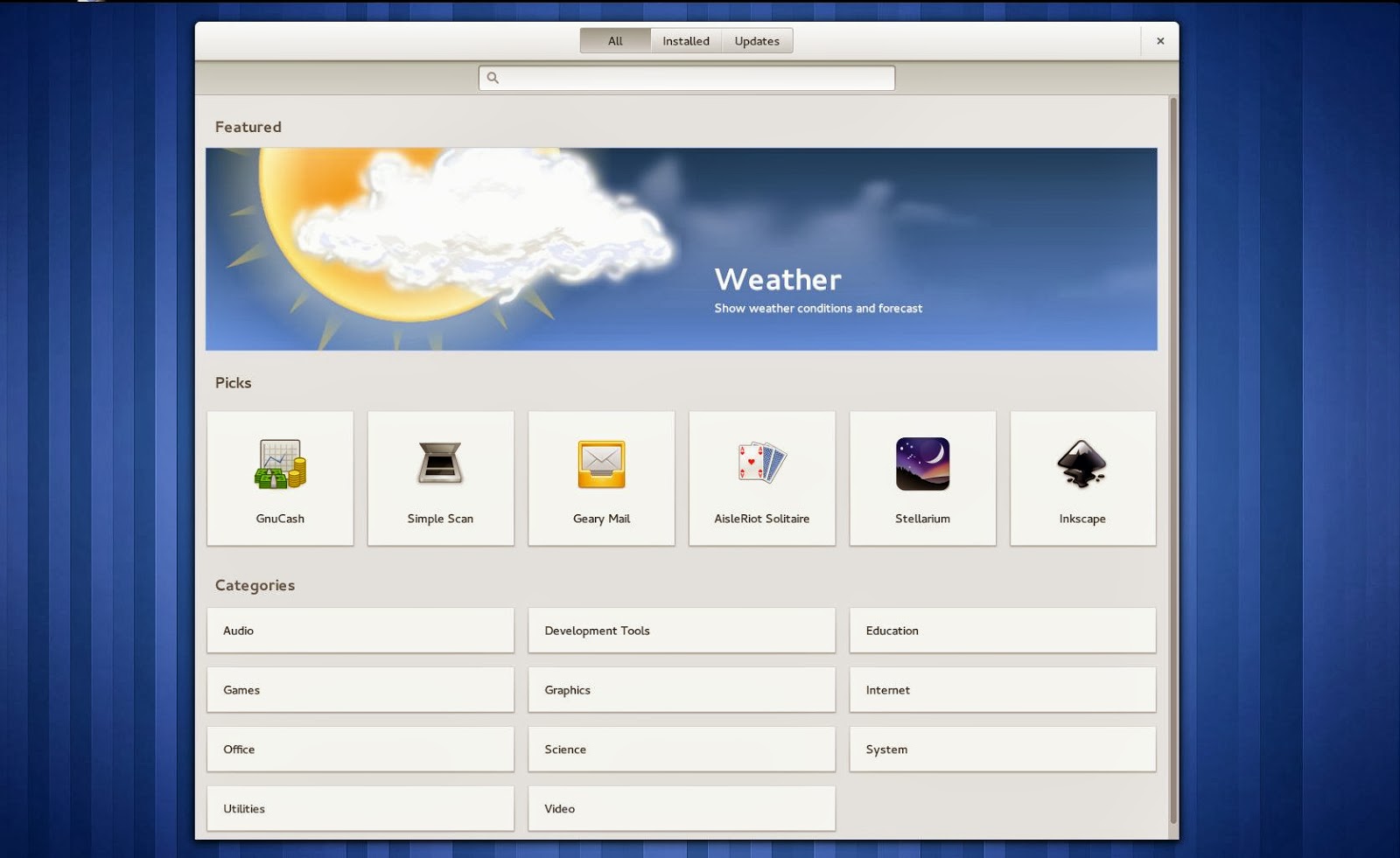Browse the Video category
The image size is (1400, 858).
[x=682, y=809]
